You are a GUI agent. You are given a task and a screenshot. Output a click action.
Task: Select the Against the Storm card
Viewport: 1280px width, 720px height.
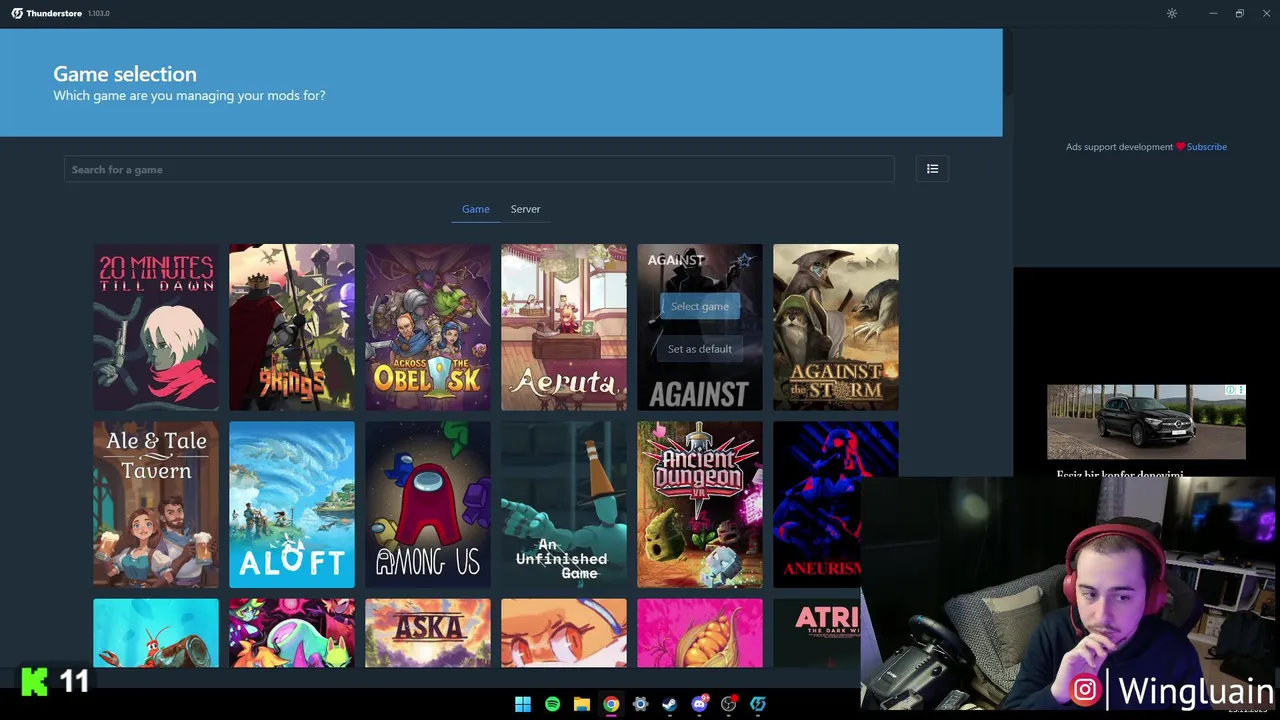836,327
